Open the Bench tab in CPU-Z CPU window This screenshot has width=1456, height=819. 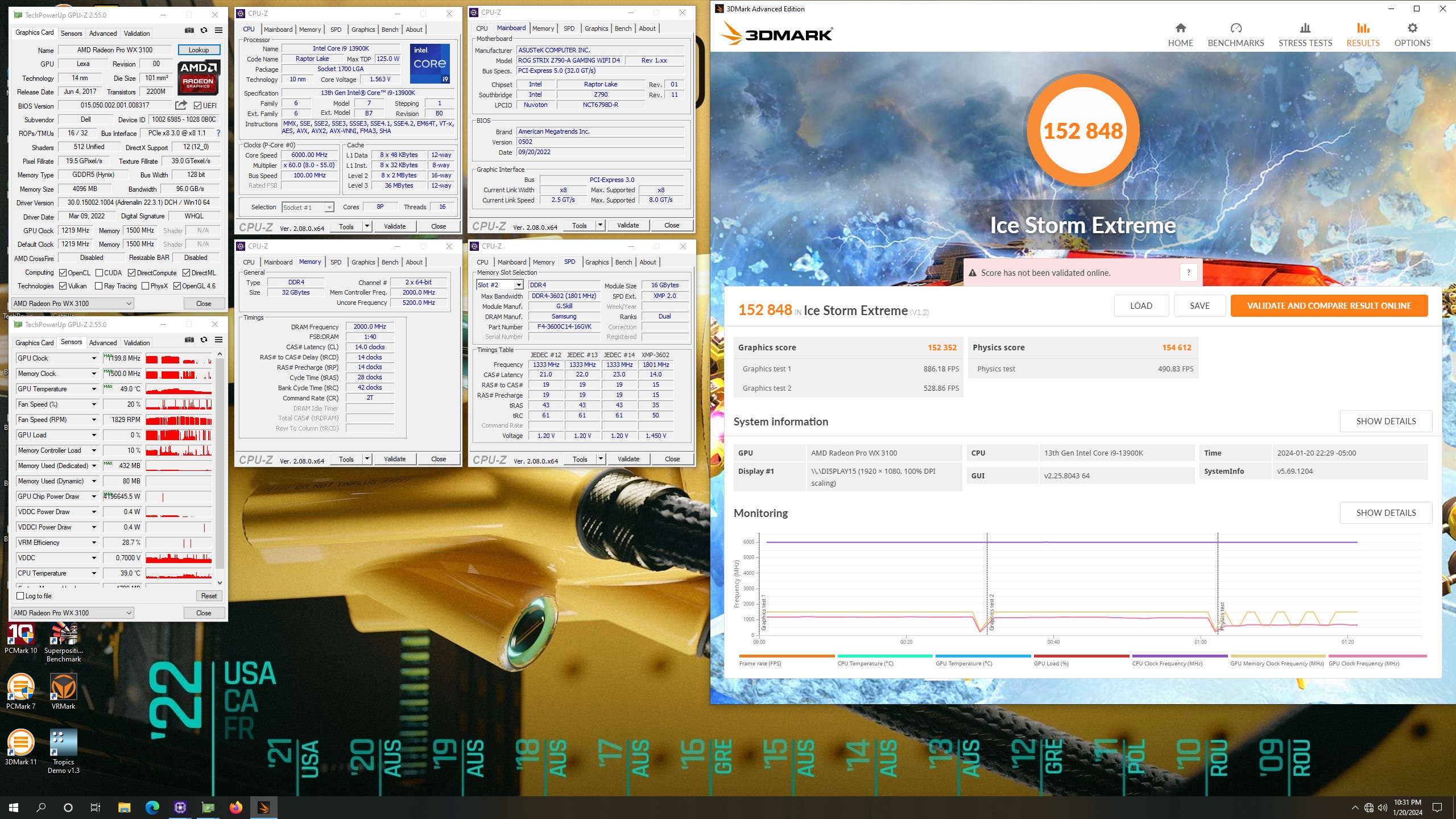pyautogui.click(x=390, y=30)
